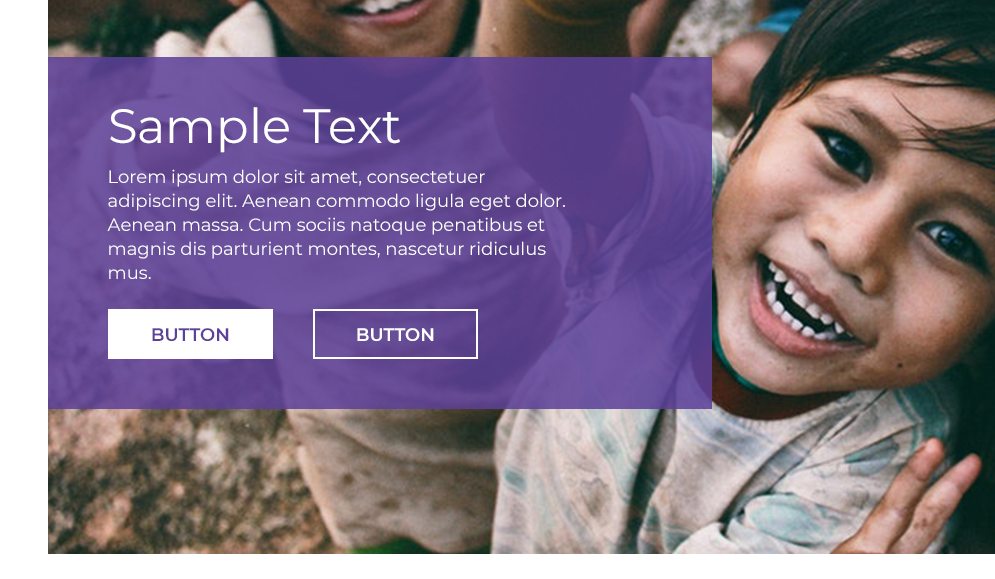The height and width of the screenshot is (579, 995).
Task: Select the "Sample Text" heading
Action: pyautogui.click(x=254, y=127)
